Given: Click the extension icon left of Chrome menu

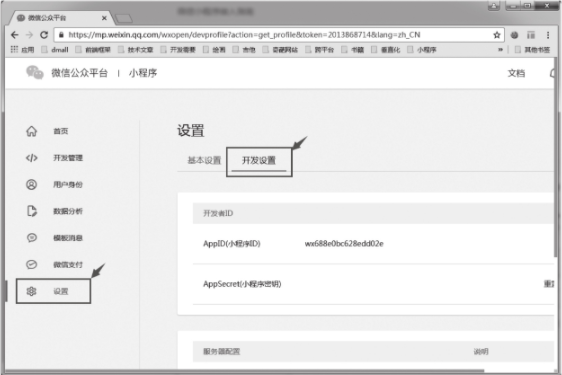Looking at the screenshot, I should [531, 35].
